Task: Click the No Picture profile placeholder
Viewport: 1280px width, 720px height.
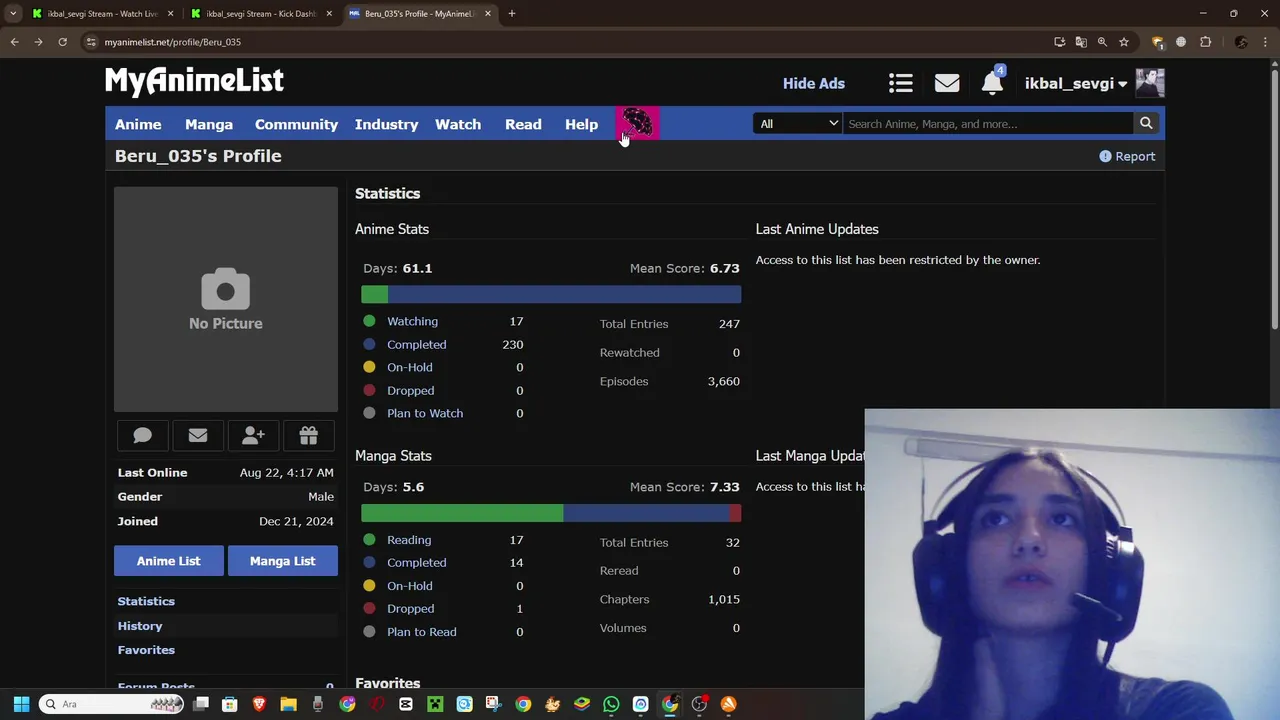Action: pos(226,299)
